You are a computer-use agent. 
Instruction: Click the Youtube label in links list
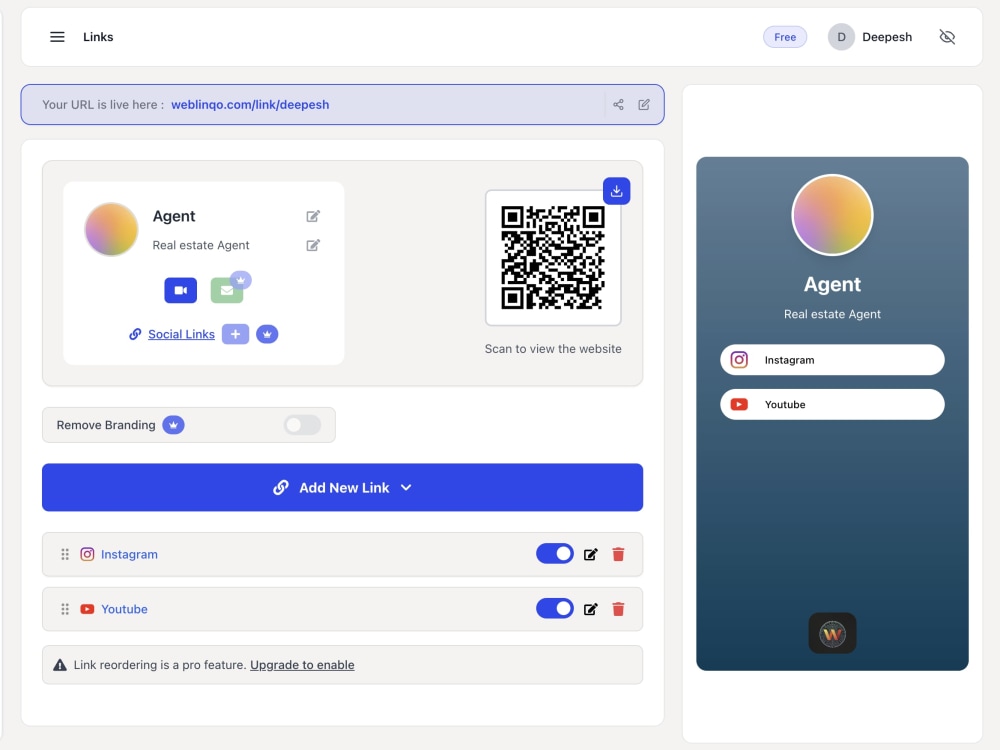pyautogui.click(x=124, y=609)
